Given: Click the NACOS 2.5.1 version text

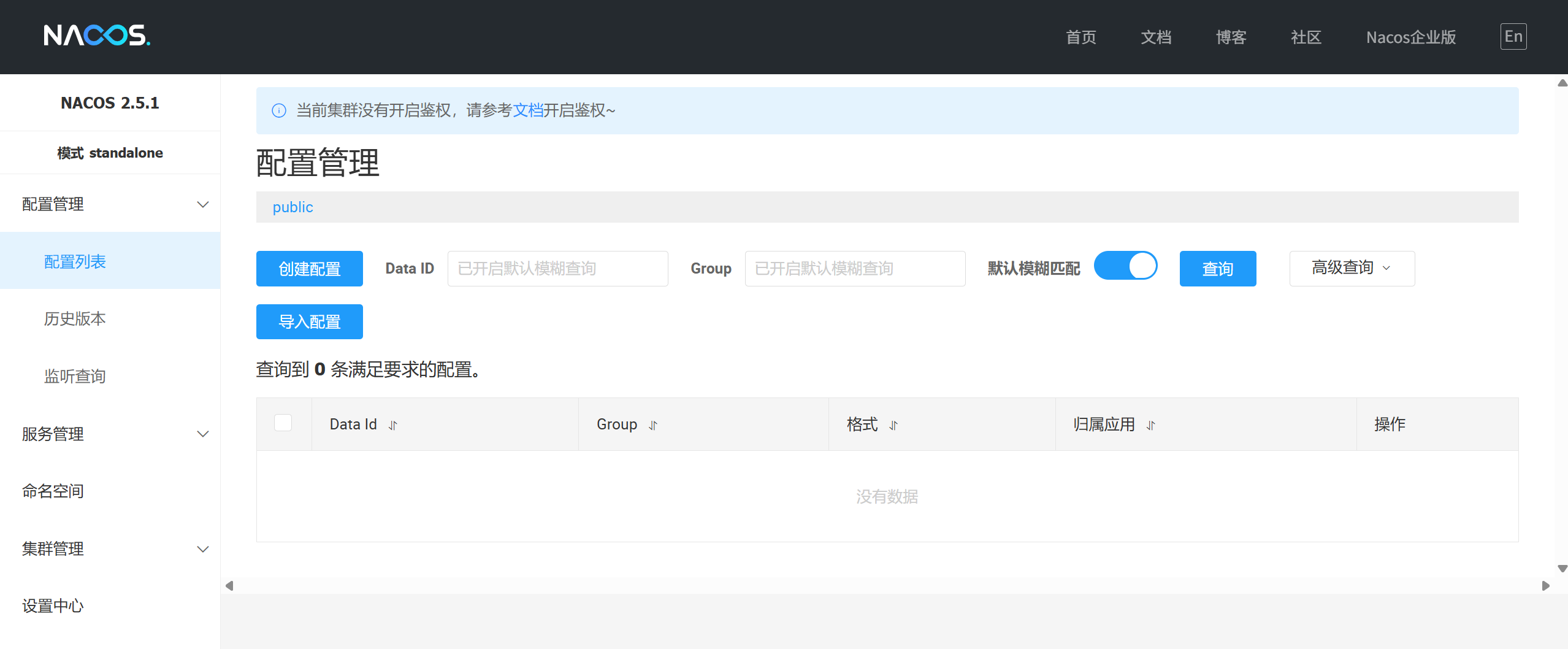Looking at the screenshot, I should (110, 103).
